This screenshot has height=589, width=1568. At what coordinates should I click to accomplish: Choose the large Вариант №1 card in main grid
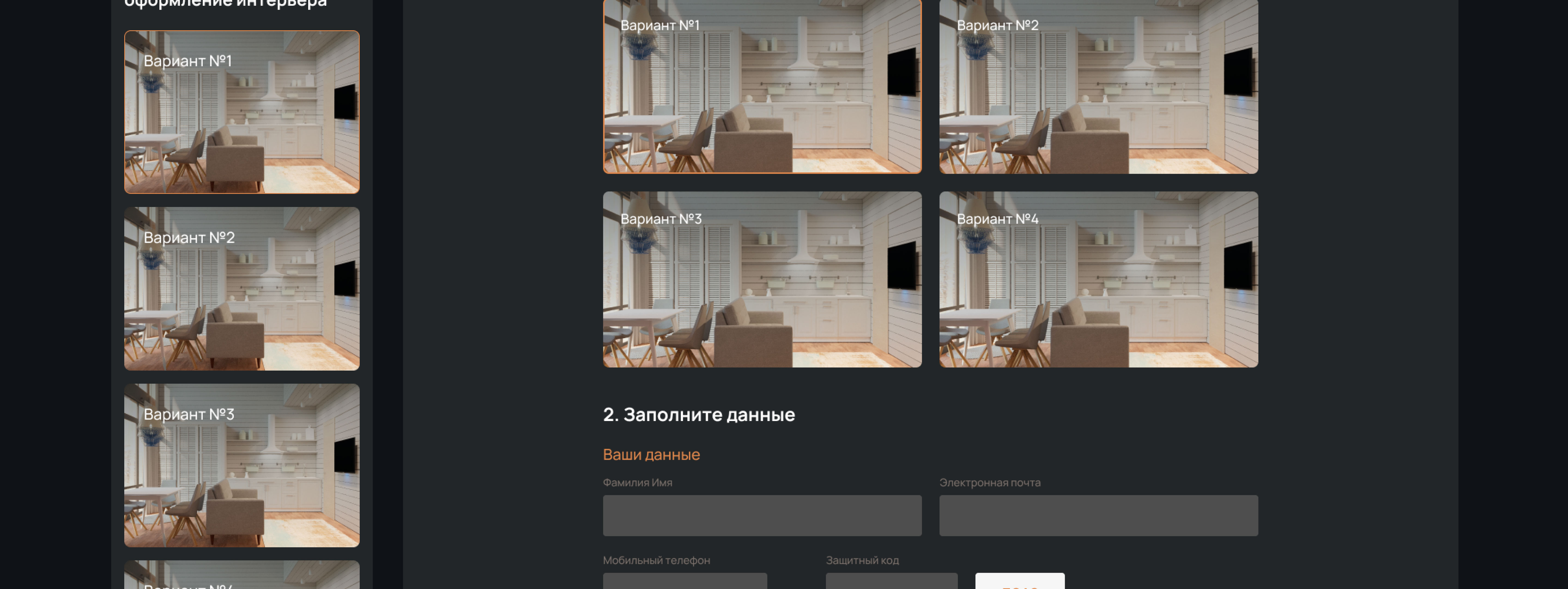click(x=762, y=86)
